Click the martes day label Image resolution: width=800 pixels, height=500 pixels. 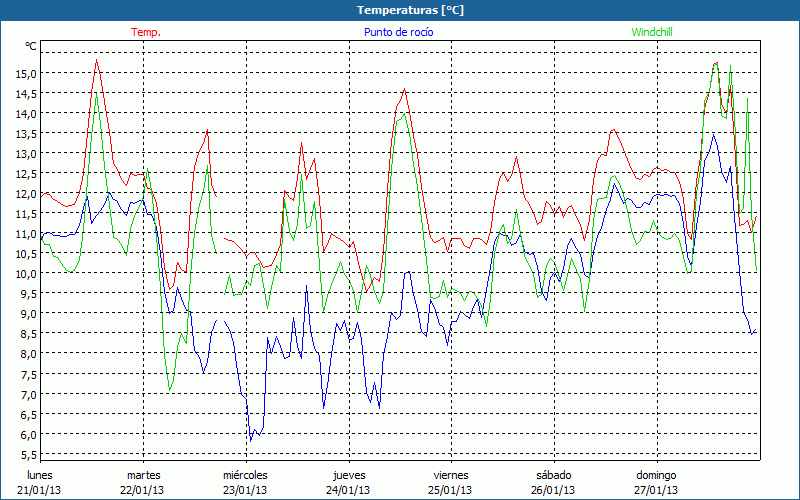144,475
